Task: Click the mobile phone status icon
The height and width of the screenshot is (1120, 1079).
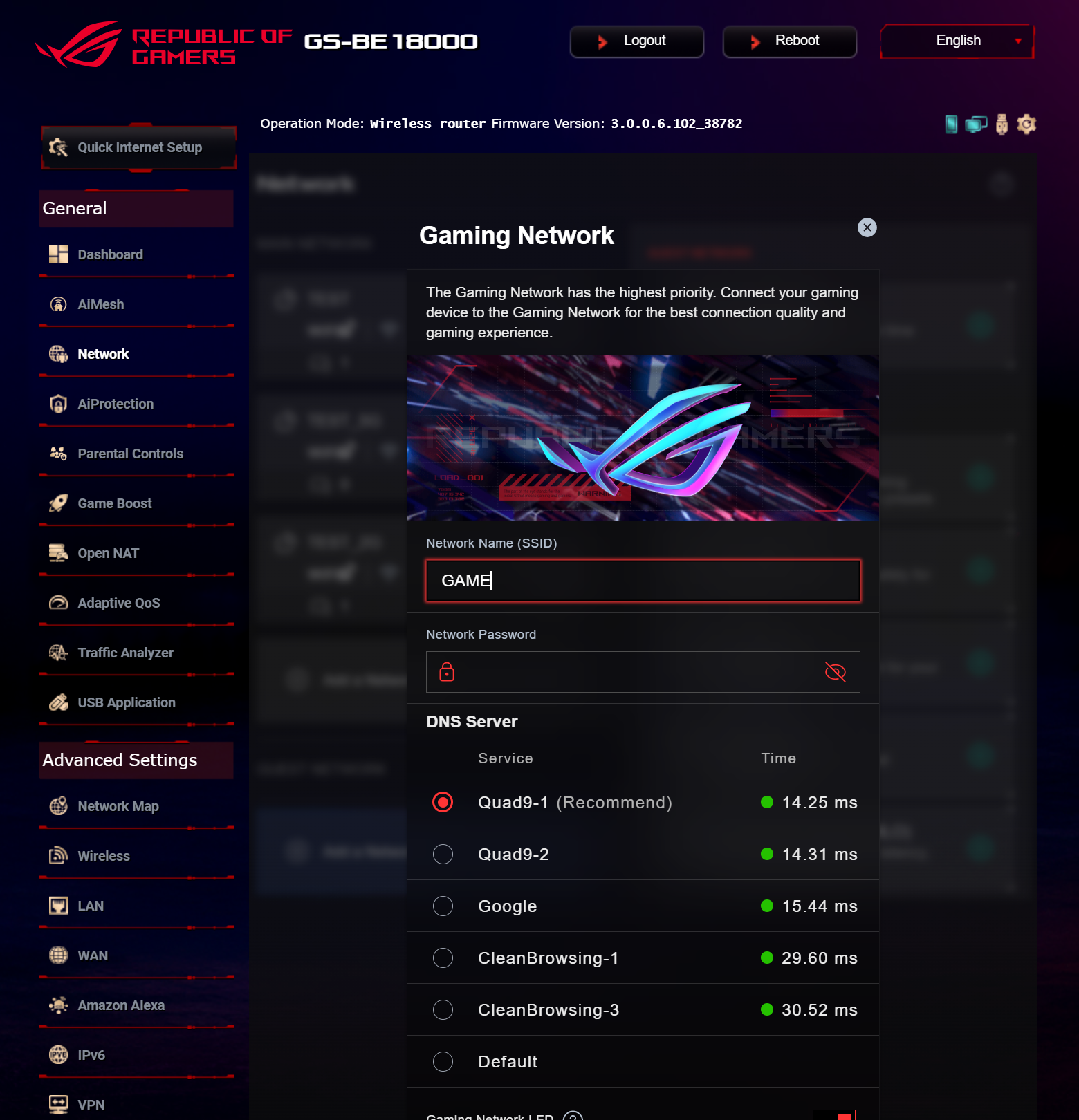Action: tap(952, 124)
